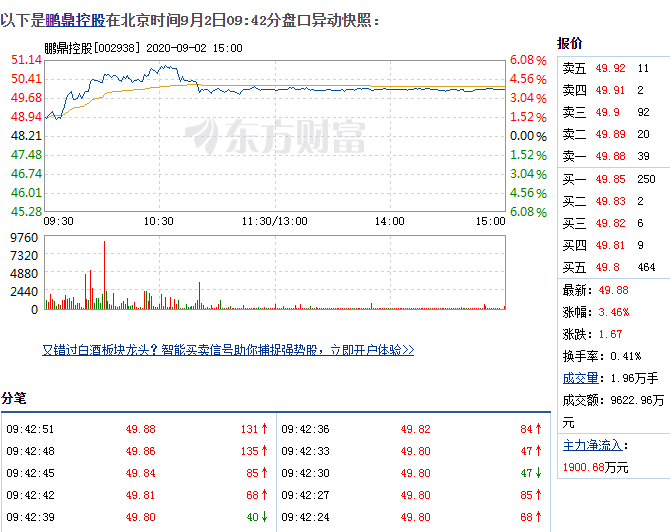Click the 40 volume with down arrow

[x=257, y=517]
